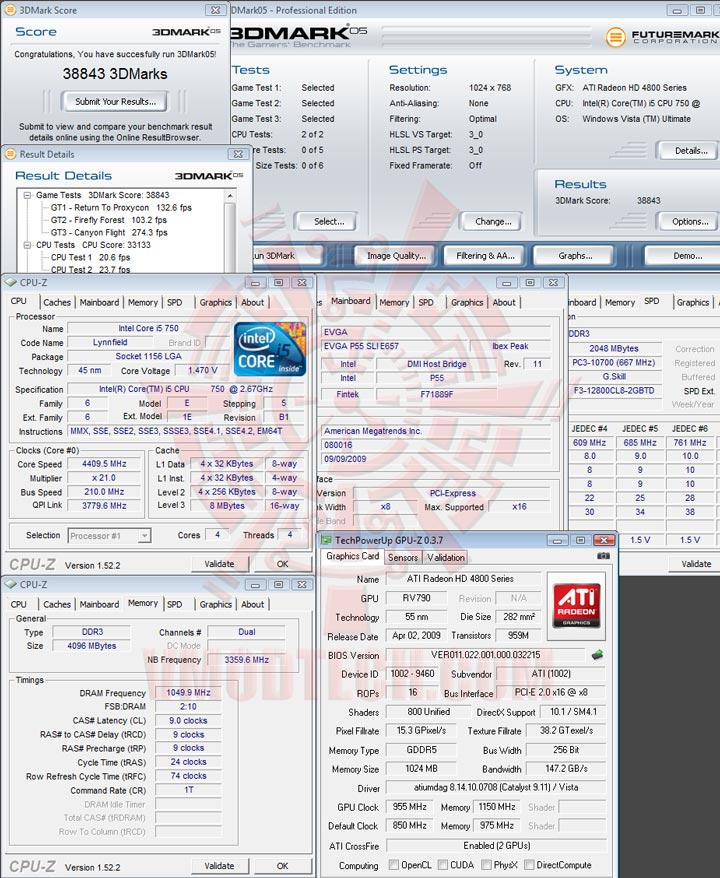Click the DRAM Frequency value field

click(188, 693)
